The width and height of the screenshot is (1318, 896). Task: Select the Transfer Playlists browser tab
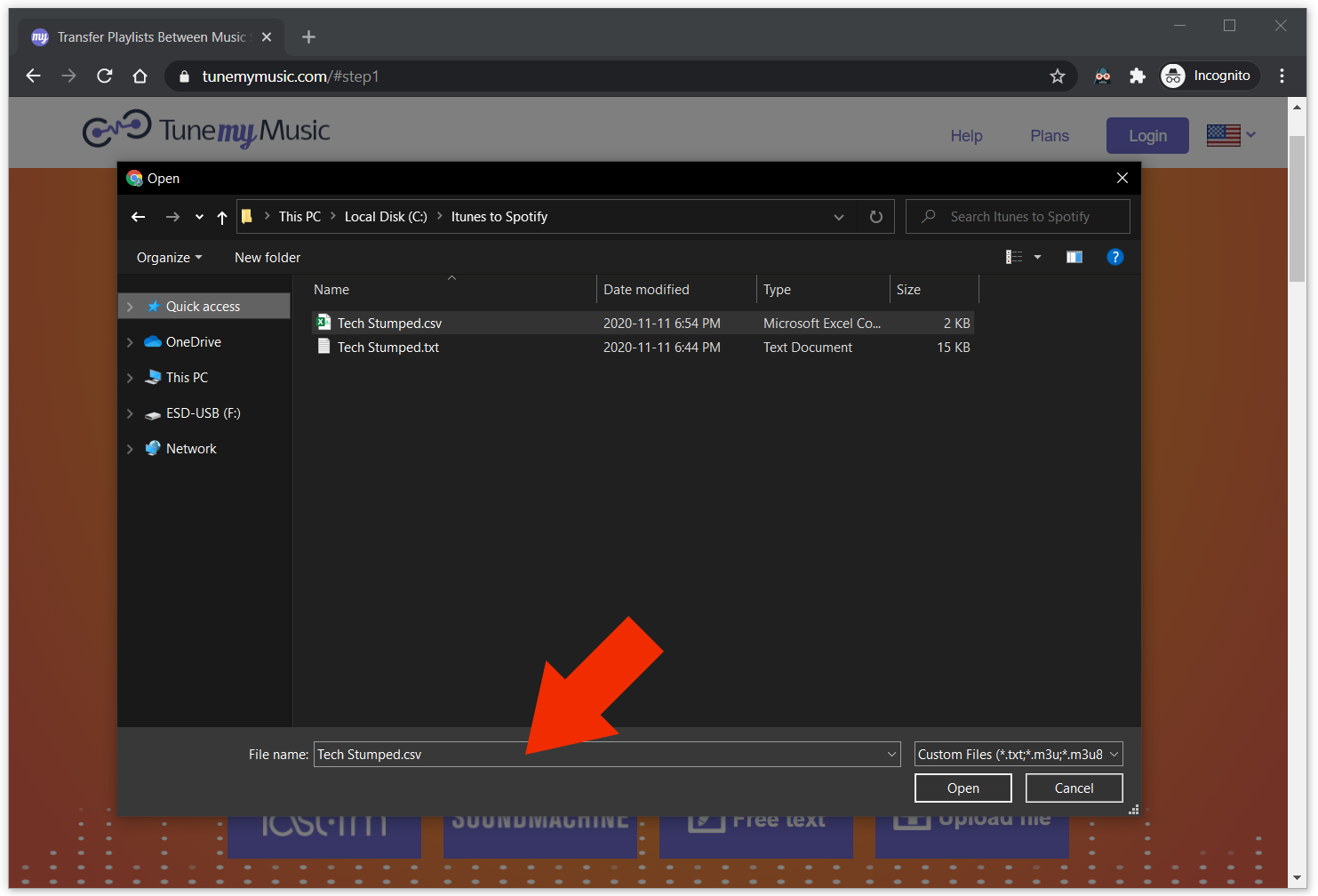pos(152,37)
